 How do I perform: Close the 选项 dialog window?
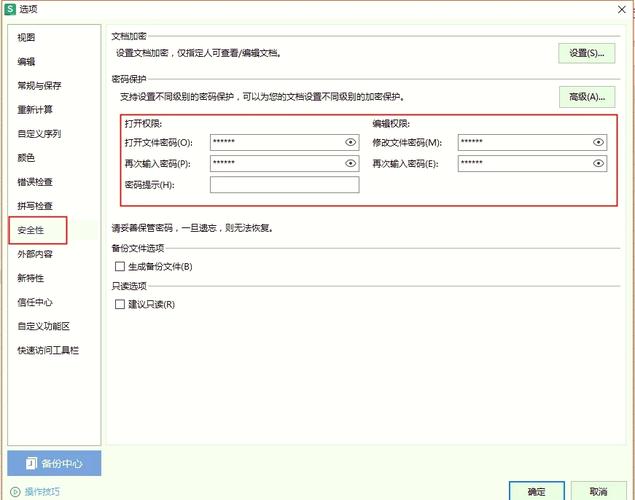[622, 9]
